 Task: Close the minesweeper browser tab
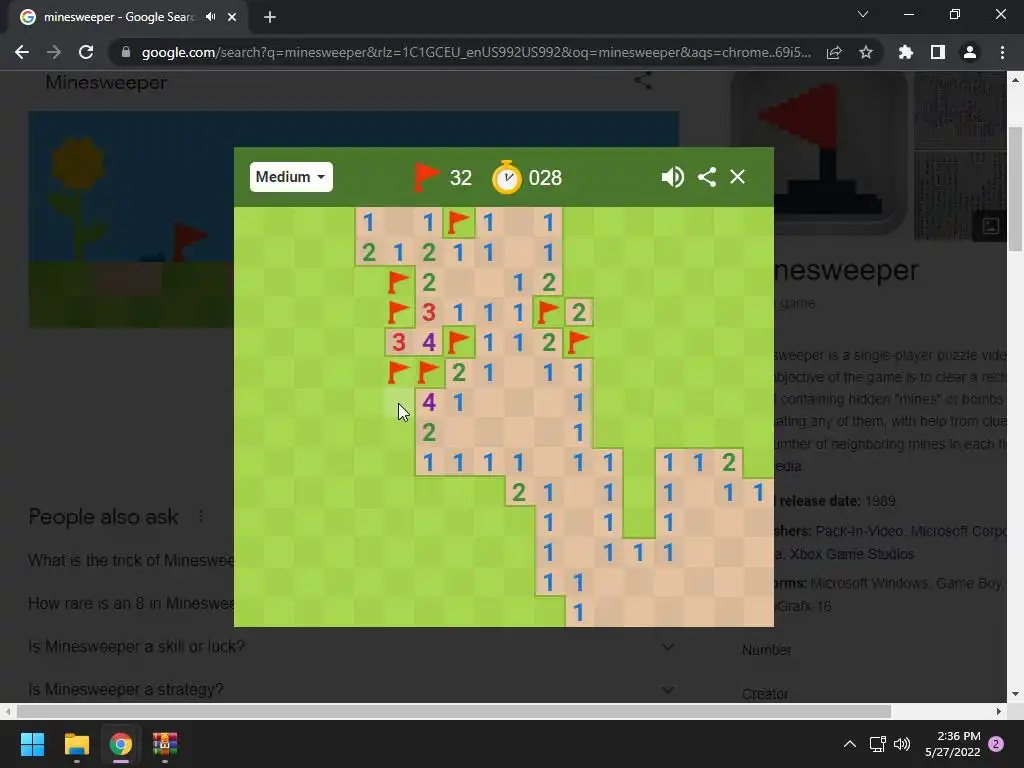point(232,17)
